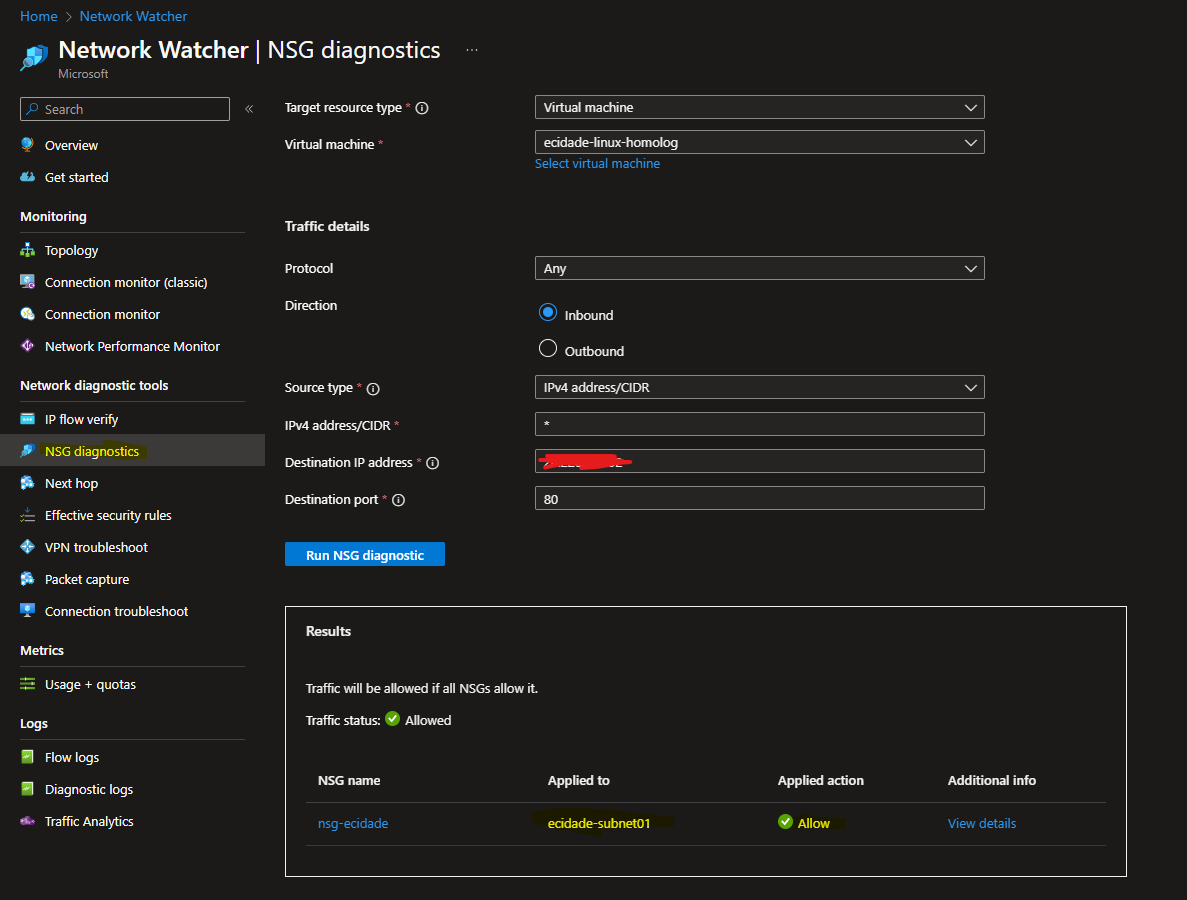The height and width of the screenshot is (900, 1187).
Task: Click the Network Performance Monitor icon
Action: pyautogui.click(x=27, y=345)
